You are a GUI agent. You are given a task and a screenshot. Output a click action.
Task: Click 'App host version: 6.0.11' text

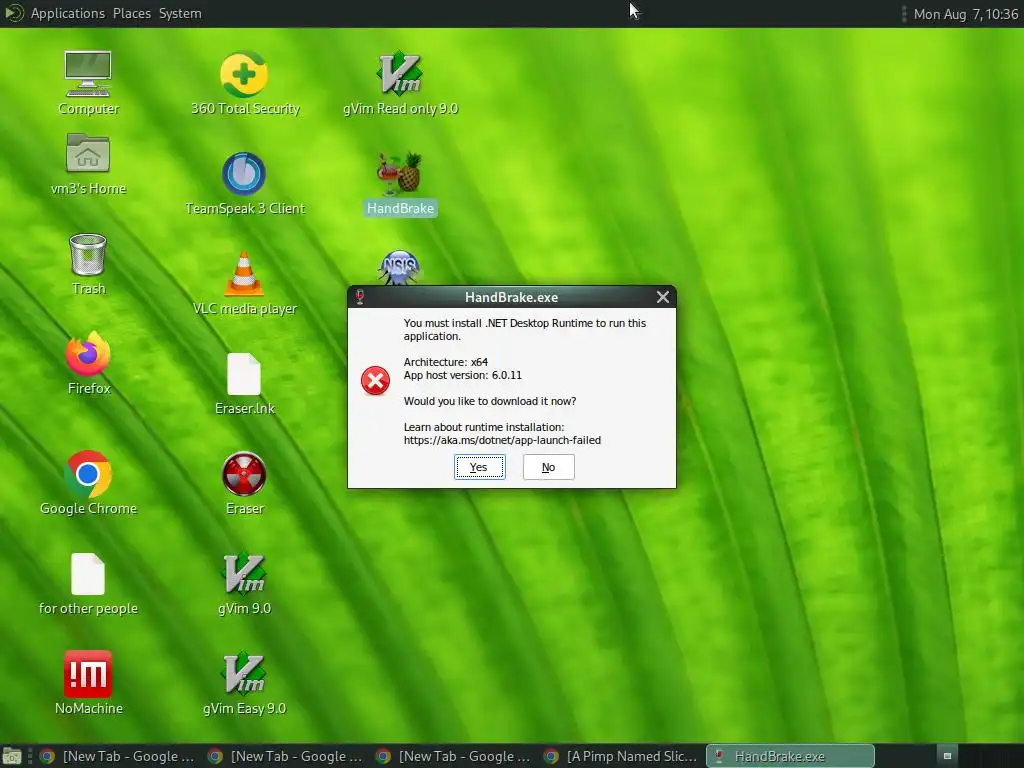point(462,375)
